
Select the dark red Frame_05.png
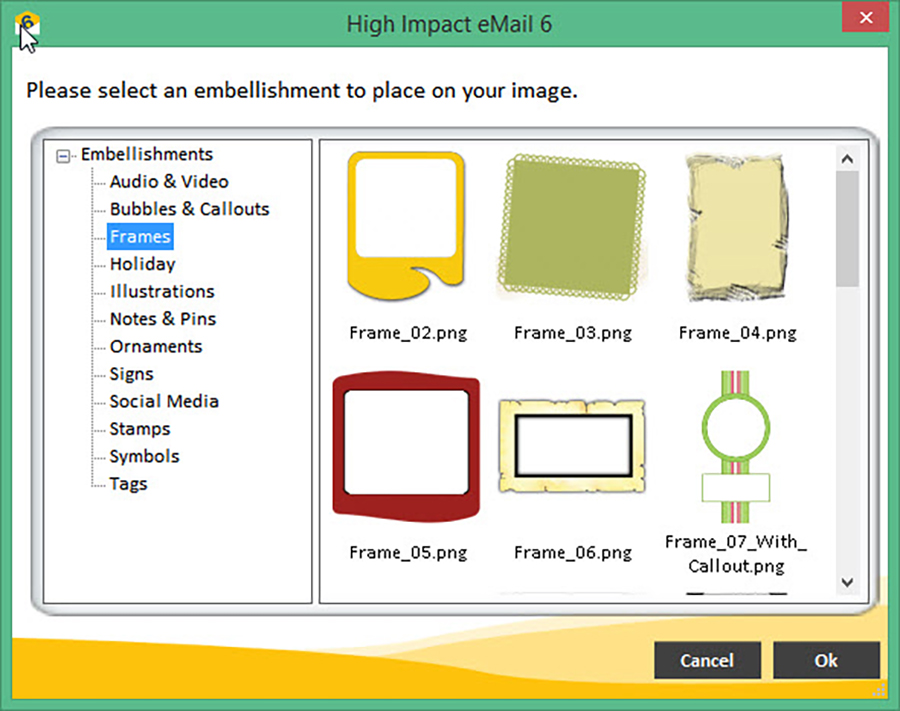pos(406,446)
